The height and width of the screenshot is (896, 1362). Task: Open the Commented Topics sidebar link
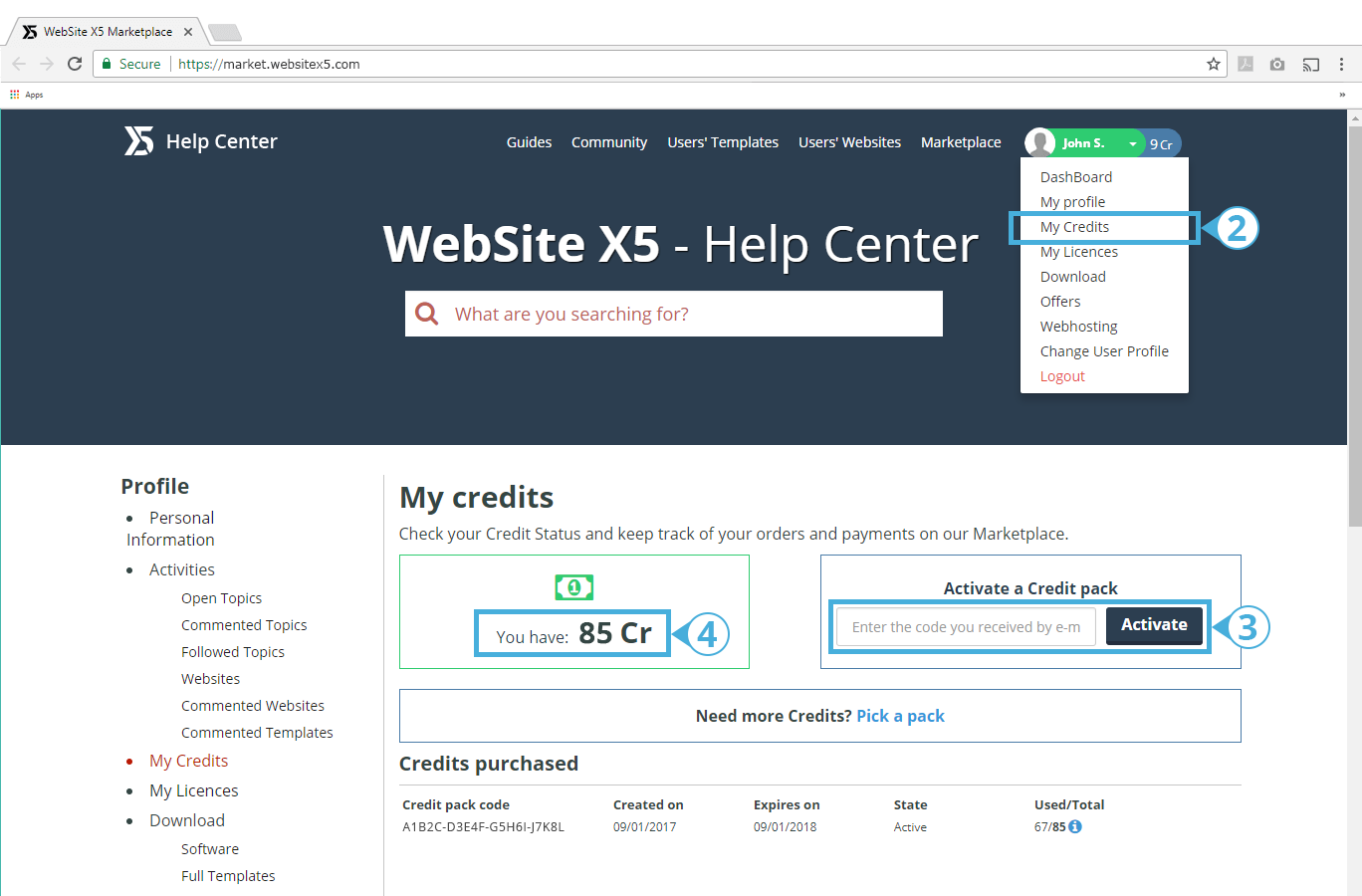pos(244,625)
